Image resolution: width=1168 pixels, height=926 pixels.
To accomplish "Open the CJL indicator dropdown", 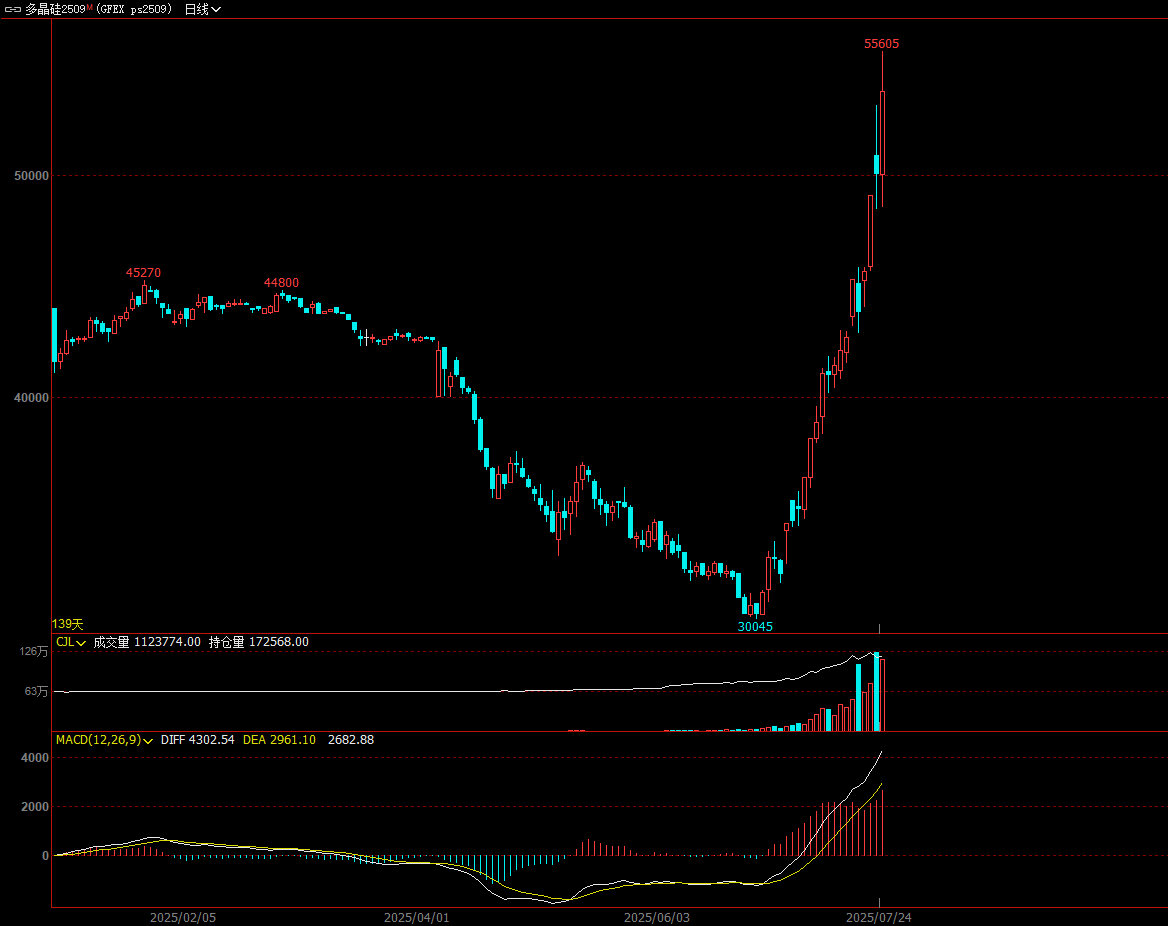I will 71,642.
